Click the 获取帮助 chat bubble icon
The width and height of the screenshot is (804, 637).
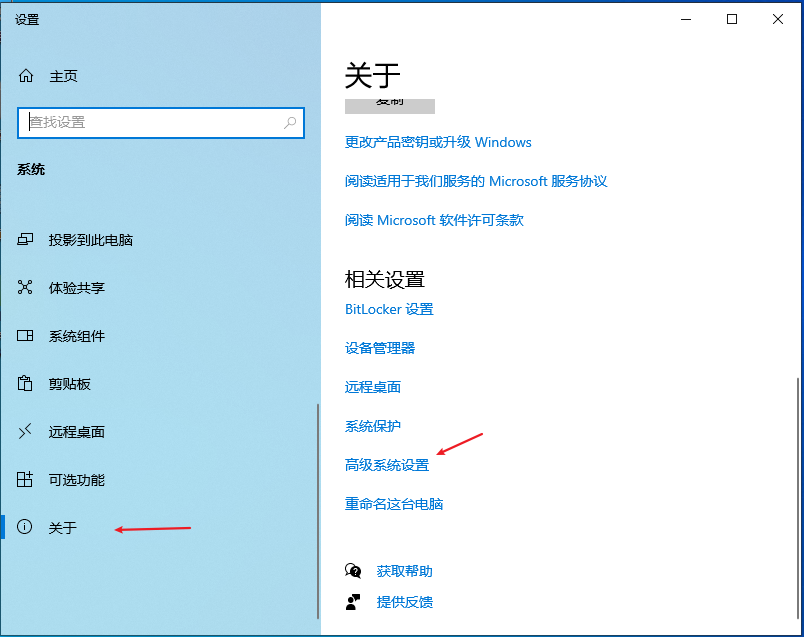pyautogui.click(x=353, y=571)
